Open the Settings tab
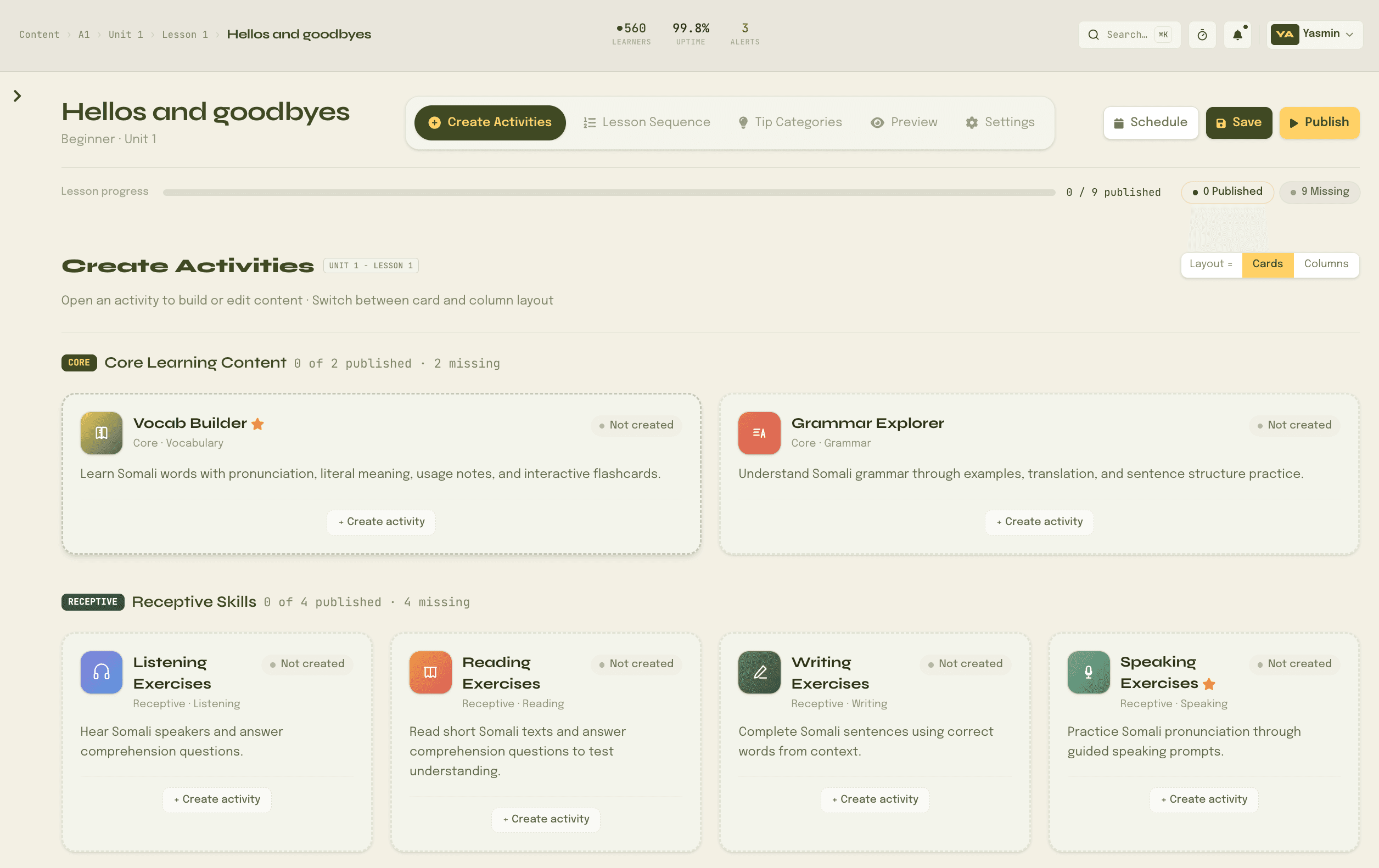1379x868 pixels. [x=1000, y=122]
